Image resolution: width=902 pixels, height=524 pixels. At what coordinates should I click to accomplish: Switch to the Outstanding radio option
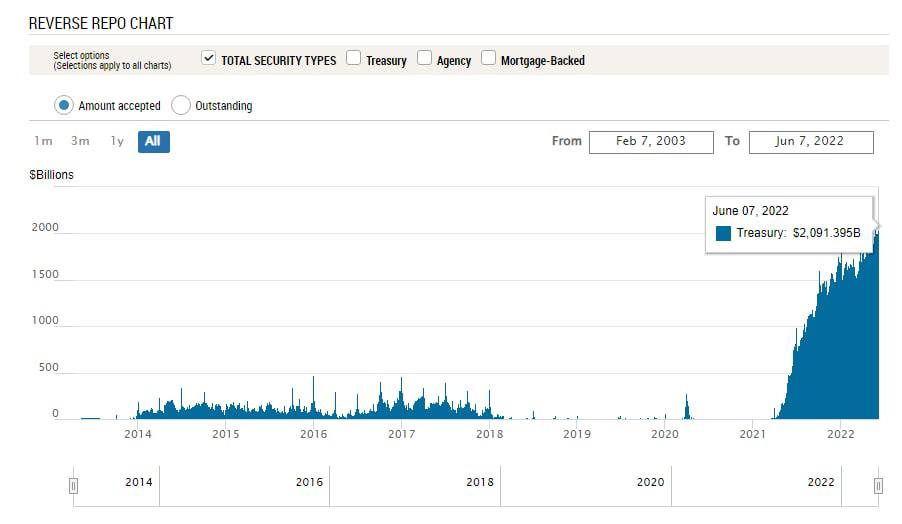[181, 105]
